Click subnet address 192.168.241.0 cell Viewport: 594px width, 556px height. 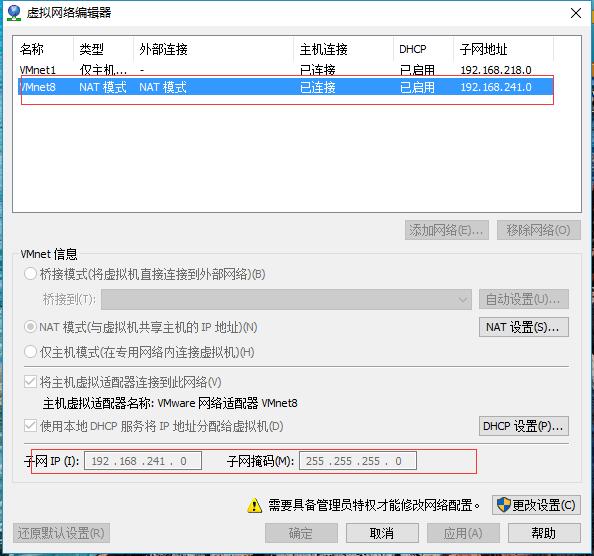point(496,87)
